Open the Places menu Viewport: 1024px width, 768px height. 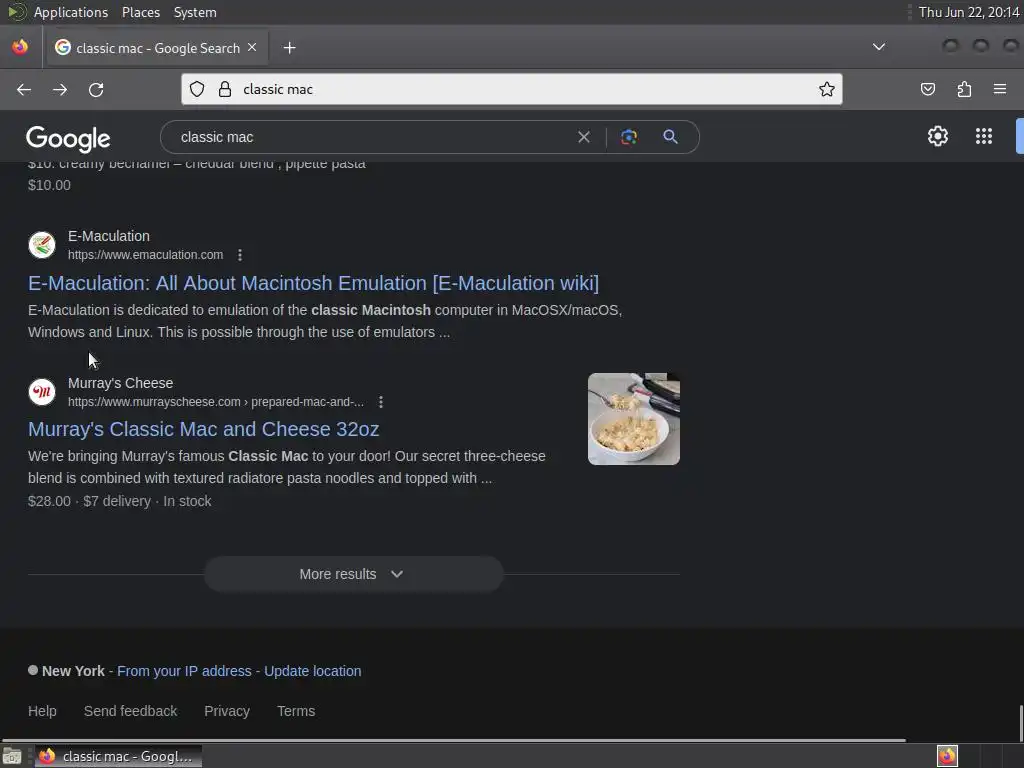[x=141, y=12]
